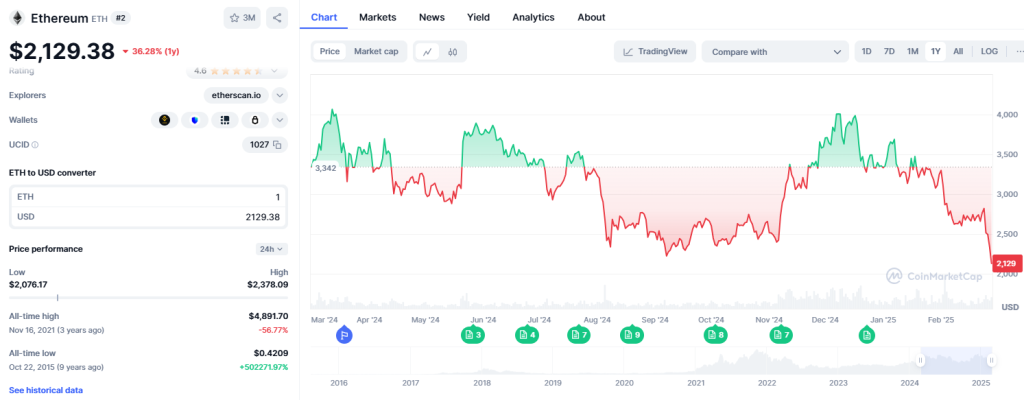
Task: Switch to the Markets tab
Action: [377, 17]
